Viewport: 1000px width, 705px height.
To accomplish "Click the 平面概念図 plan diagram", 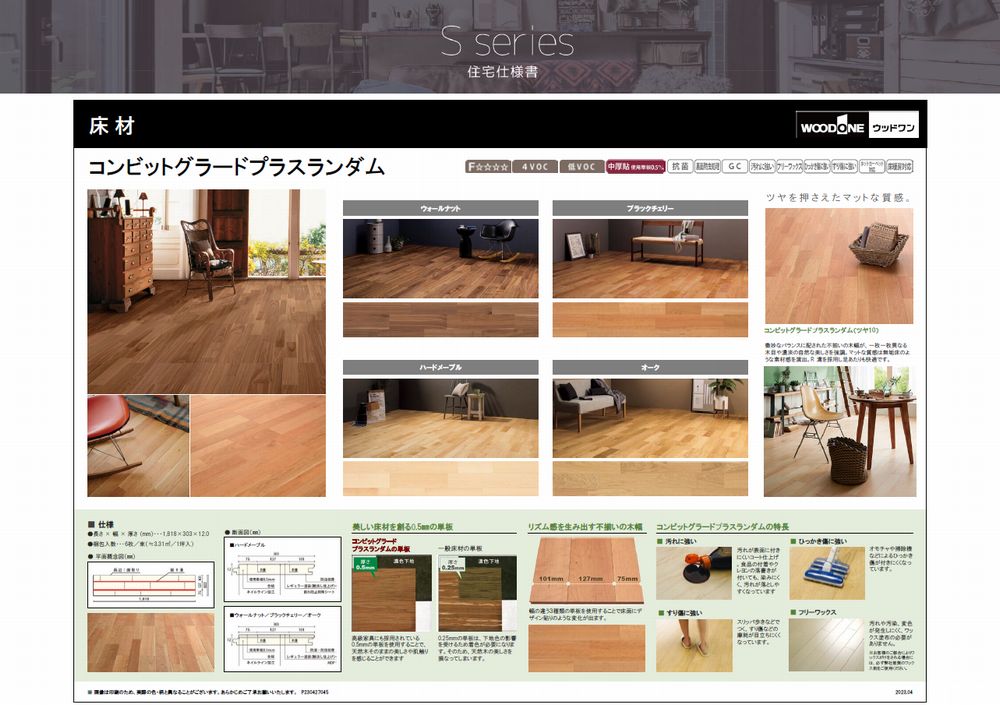I will 151,584.
